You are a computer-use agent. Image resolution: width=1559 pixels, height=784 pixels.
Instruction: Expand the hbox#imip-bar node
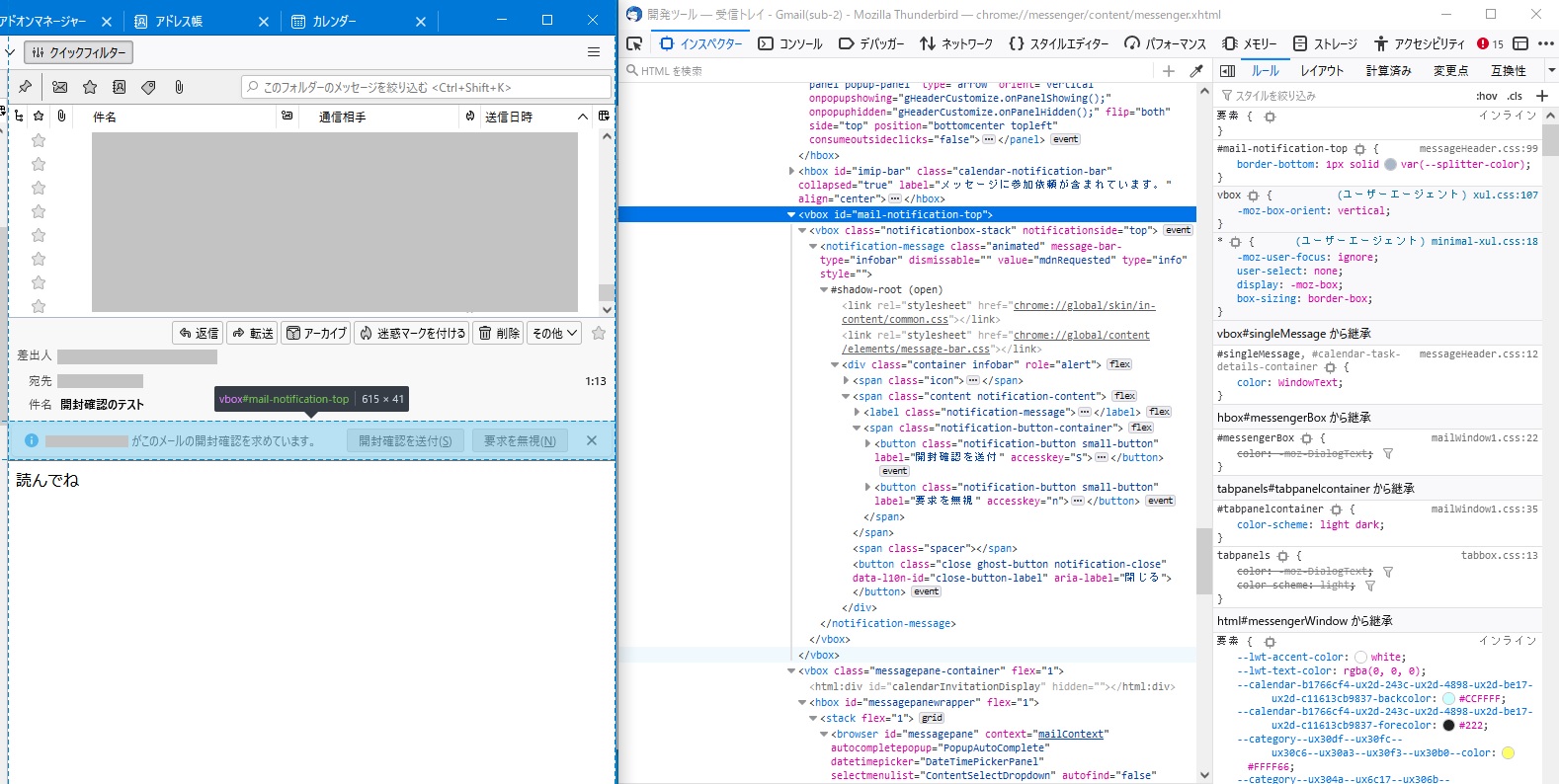(791, 172)
